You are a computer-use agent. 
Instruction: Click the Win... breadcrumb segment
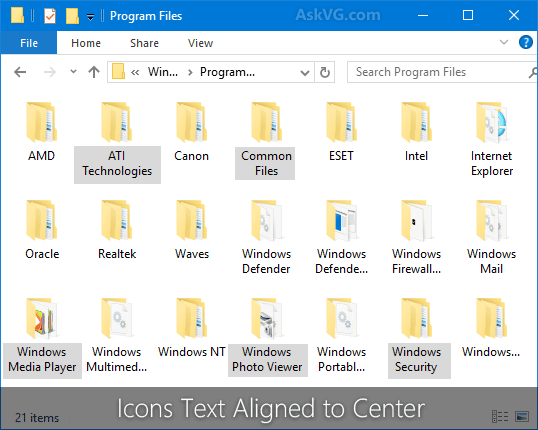click(163, 72)
